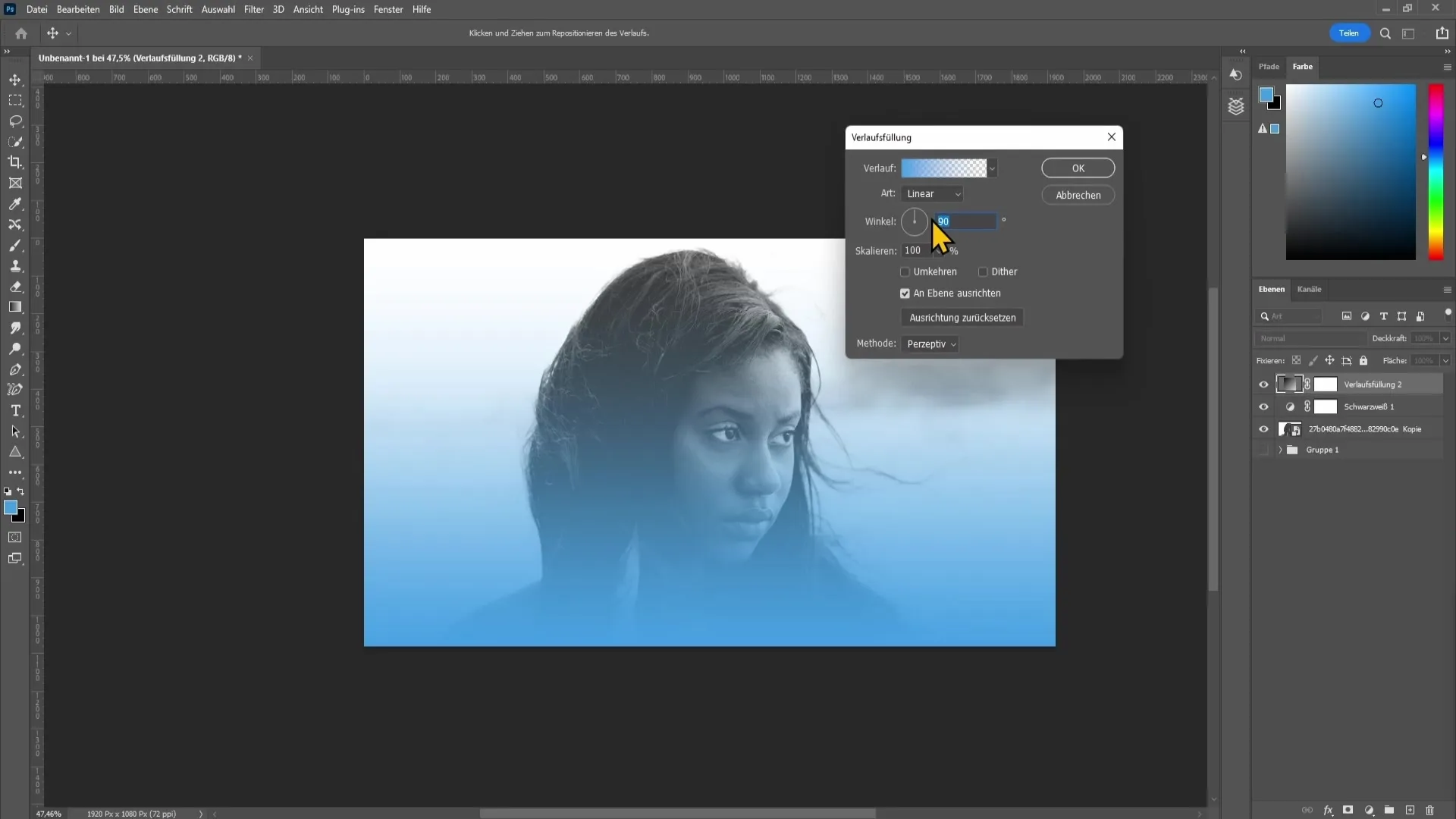Screen dimensions: 1456x819
Task: Click the foreground color swatch
Action: 11,509
